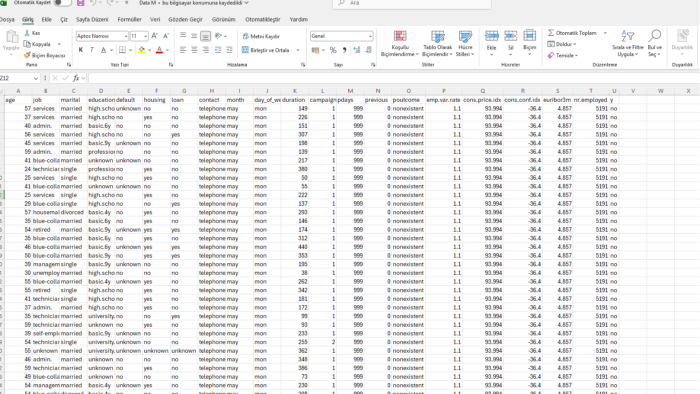Toggle bold K formatting

point(81,50)
